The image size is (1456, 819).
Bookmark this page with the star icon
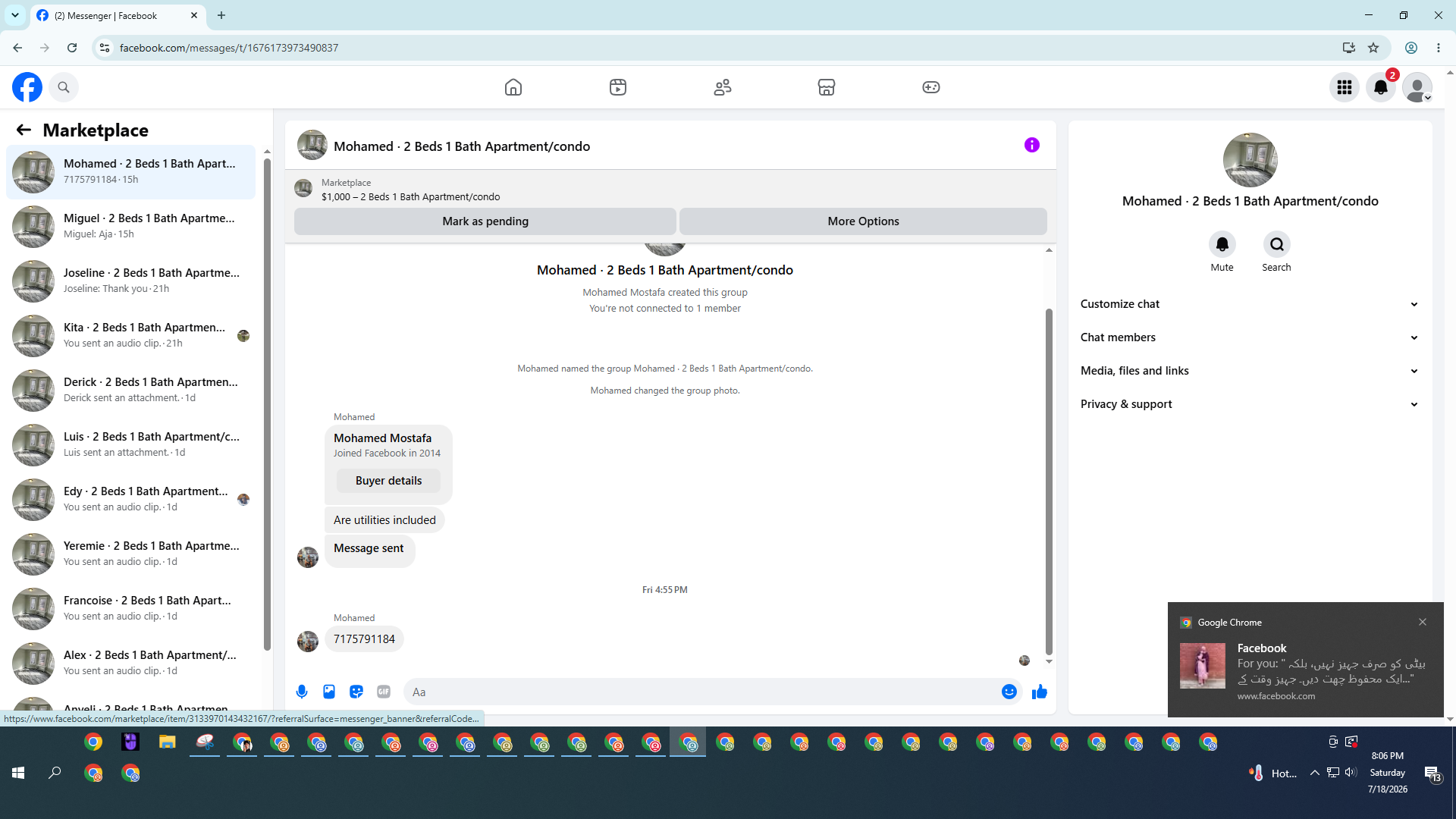click(1373, 48)
